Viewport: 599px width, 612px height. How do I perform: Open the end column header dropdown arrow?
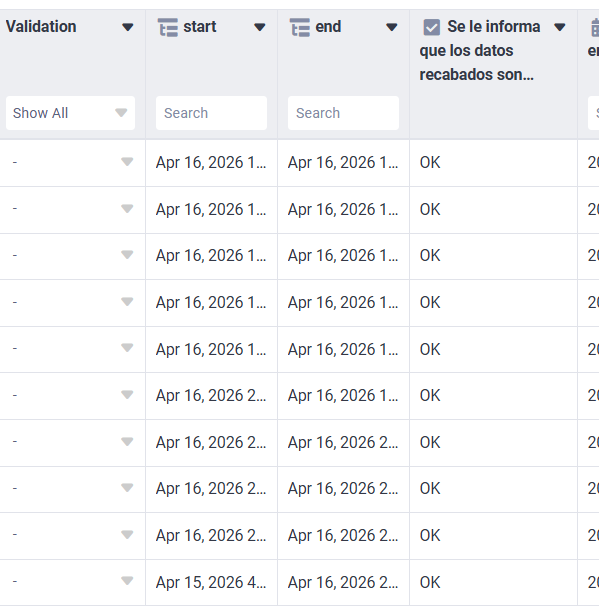tap(391, 27)
